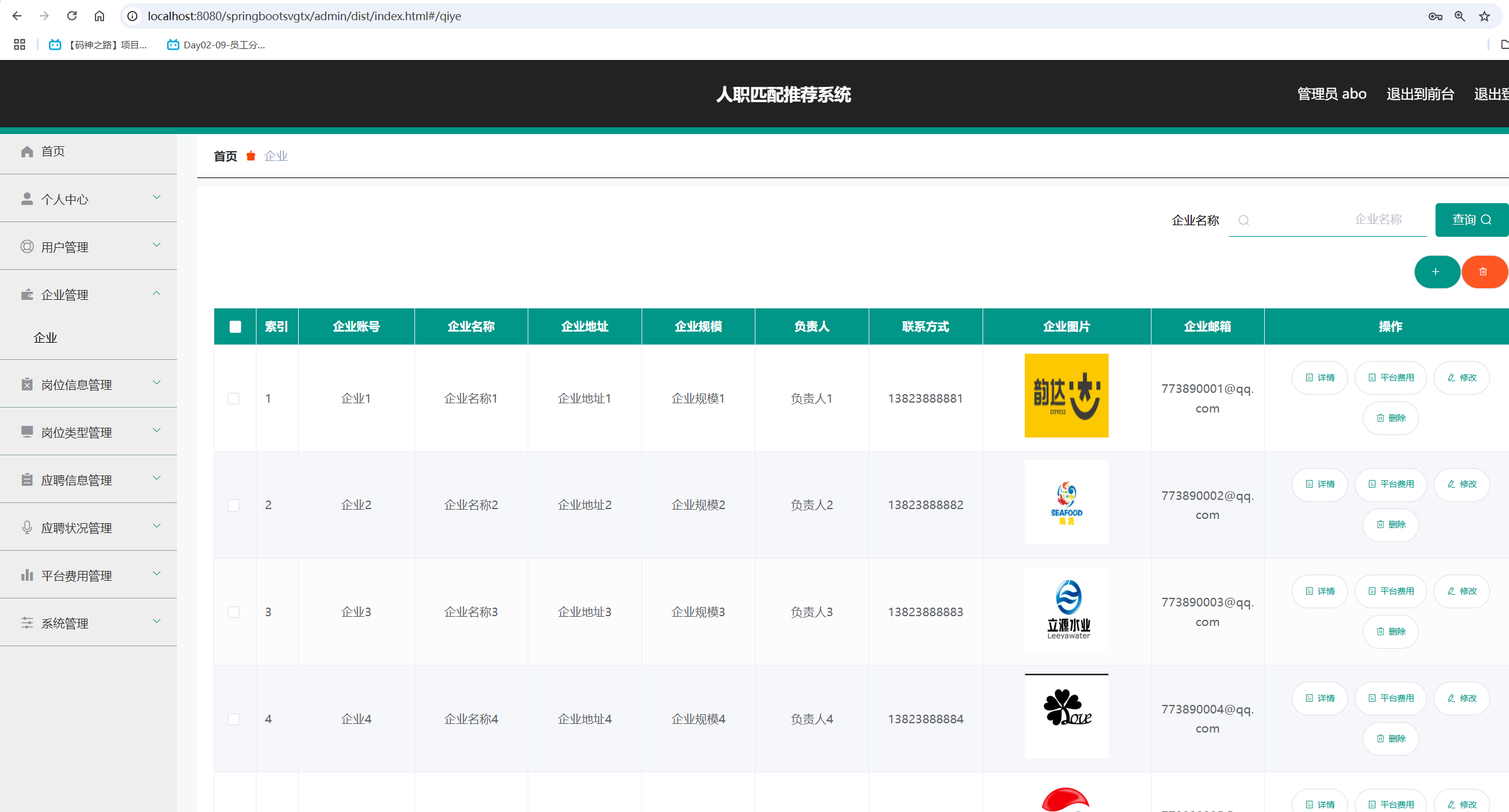Reload the page with the refresh icon
The width and height of the screenshot is (1509, 812).
tap(72, 16)
